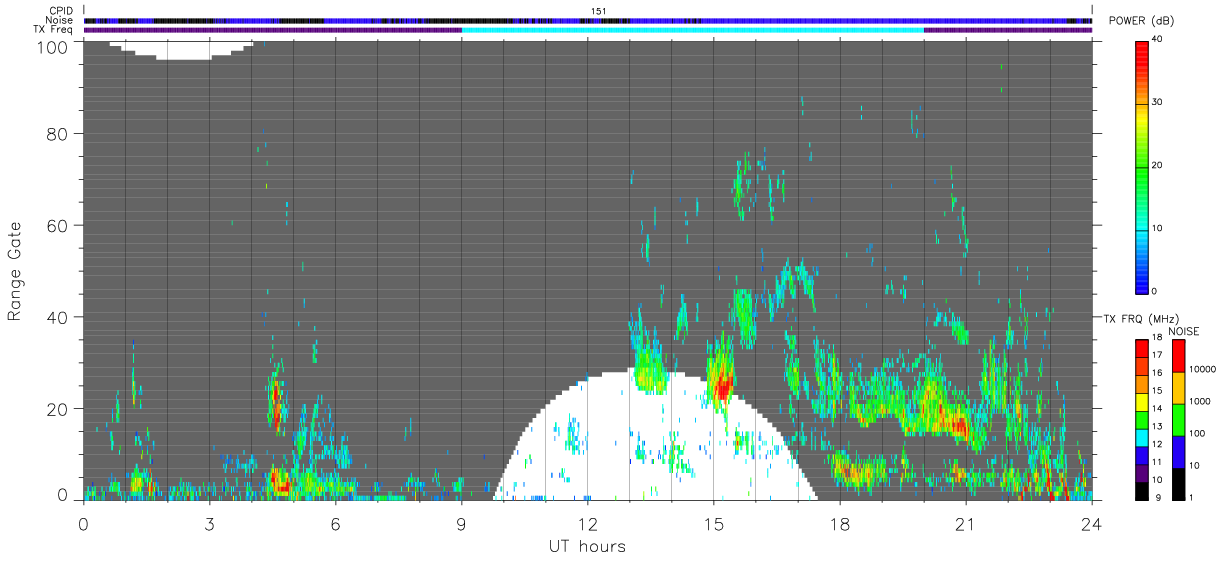Pick the yellow-orange swatch in the NOISE legend
This screenshot has height=567, width=1228.
1177,388
